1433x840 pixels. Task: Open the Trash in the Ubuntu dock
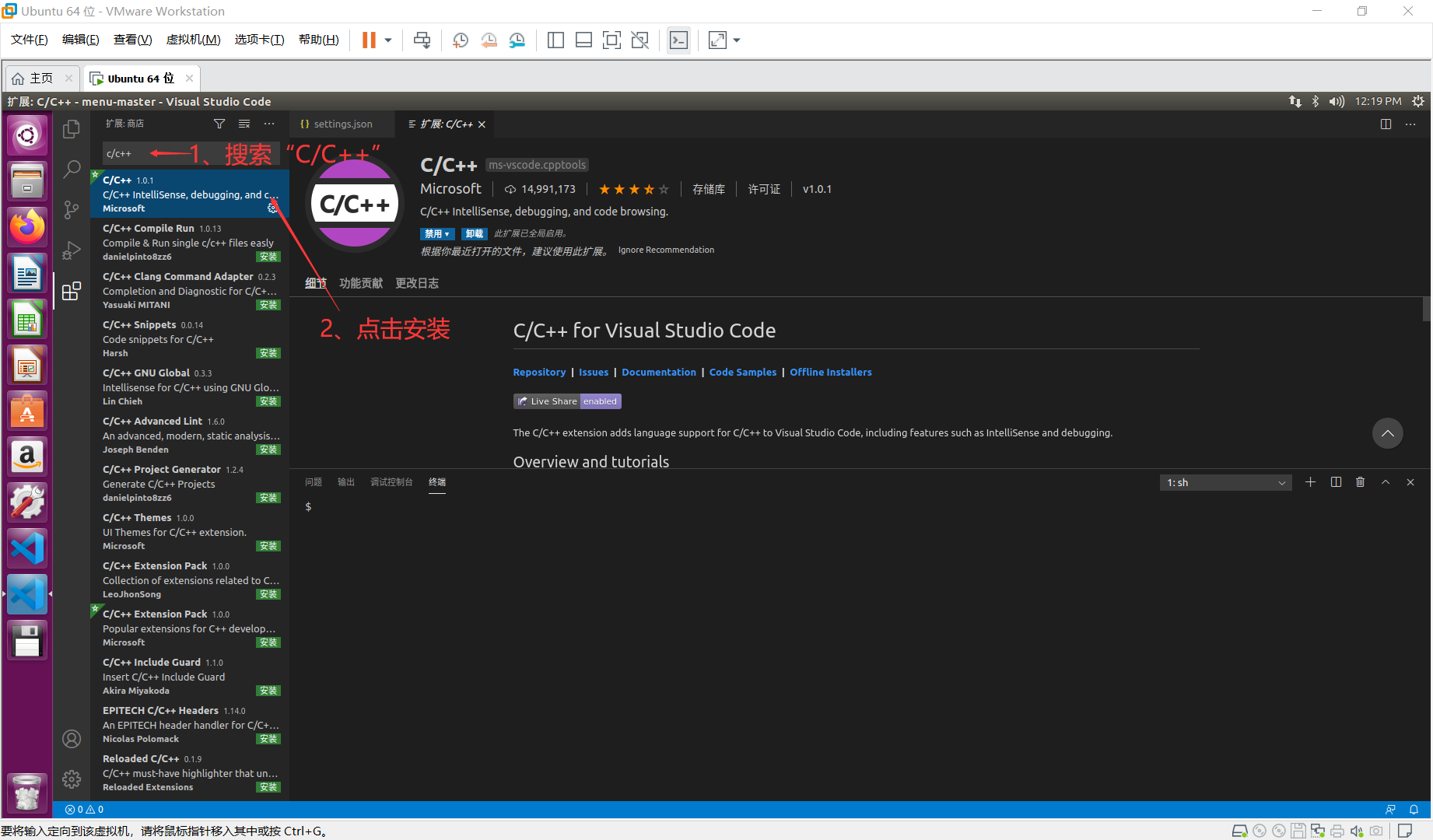(x=27, y=793)
